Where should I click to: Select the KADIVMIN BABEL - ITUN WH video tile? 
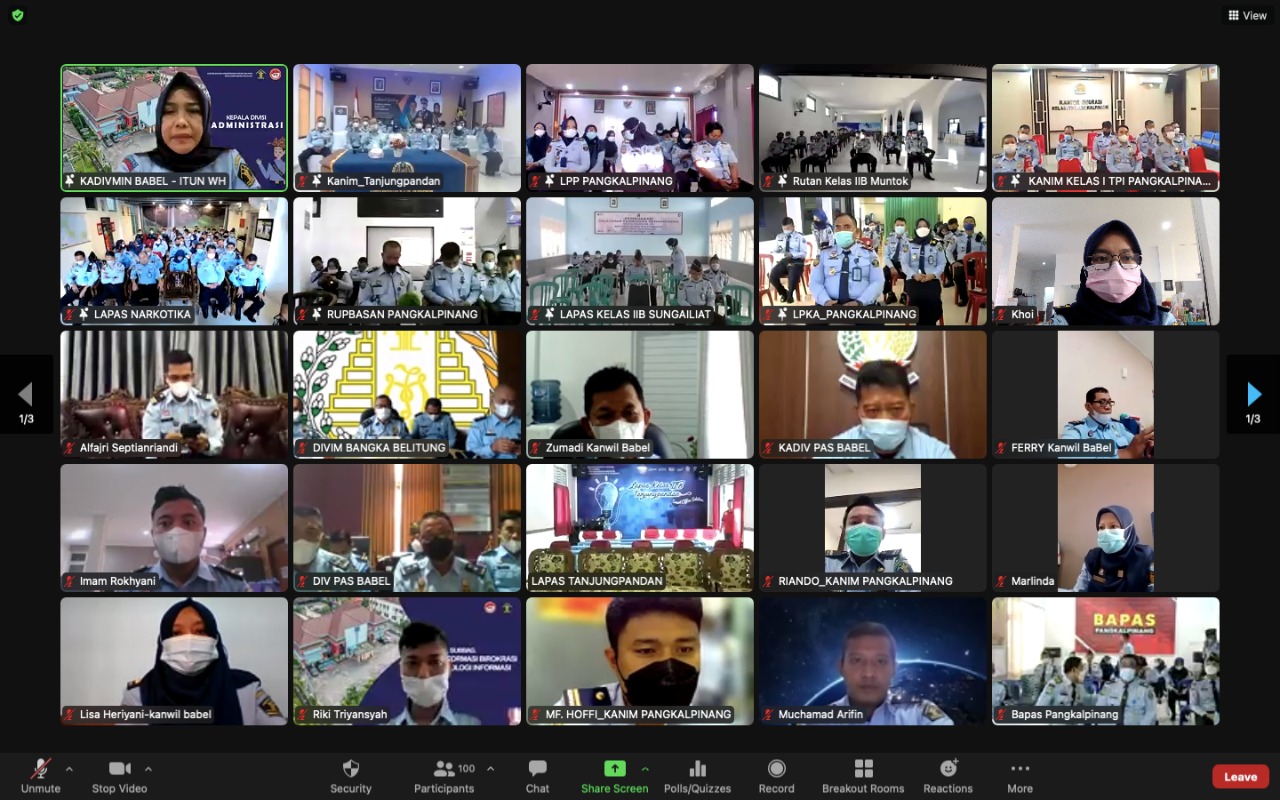(174, 127)
